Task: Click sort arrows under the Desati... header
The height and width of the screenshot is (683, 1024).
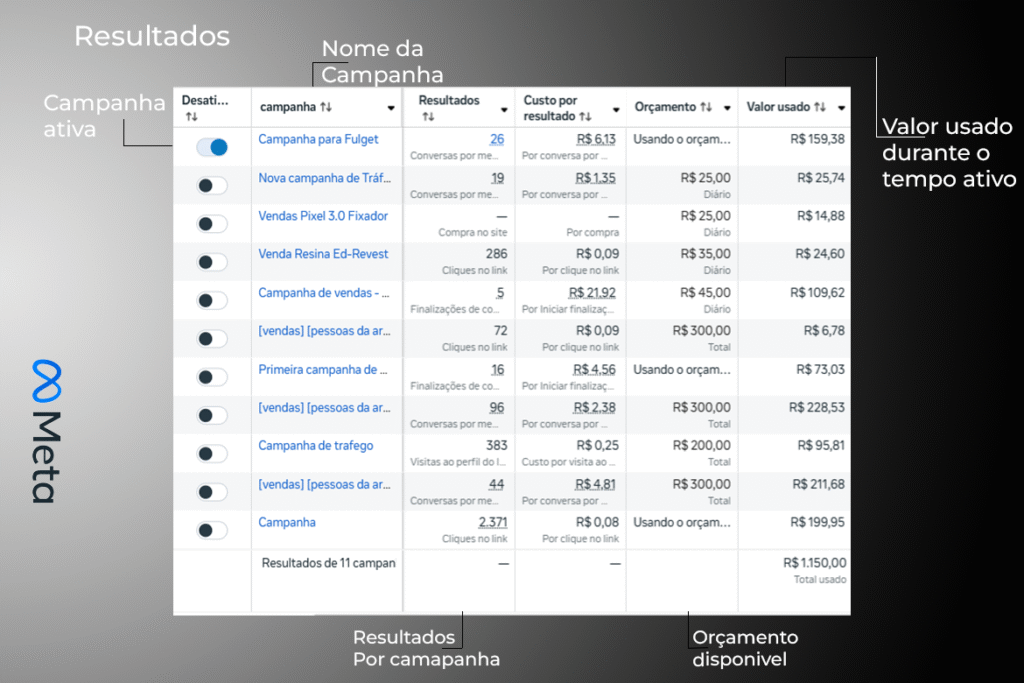Action: (192, 117)
